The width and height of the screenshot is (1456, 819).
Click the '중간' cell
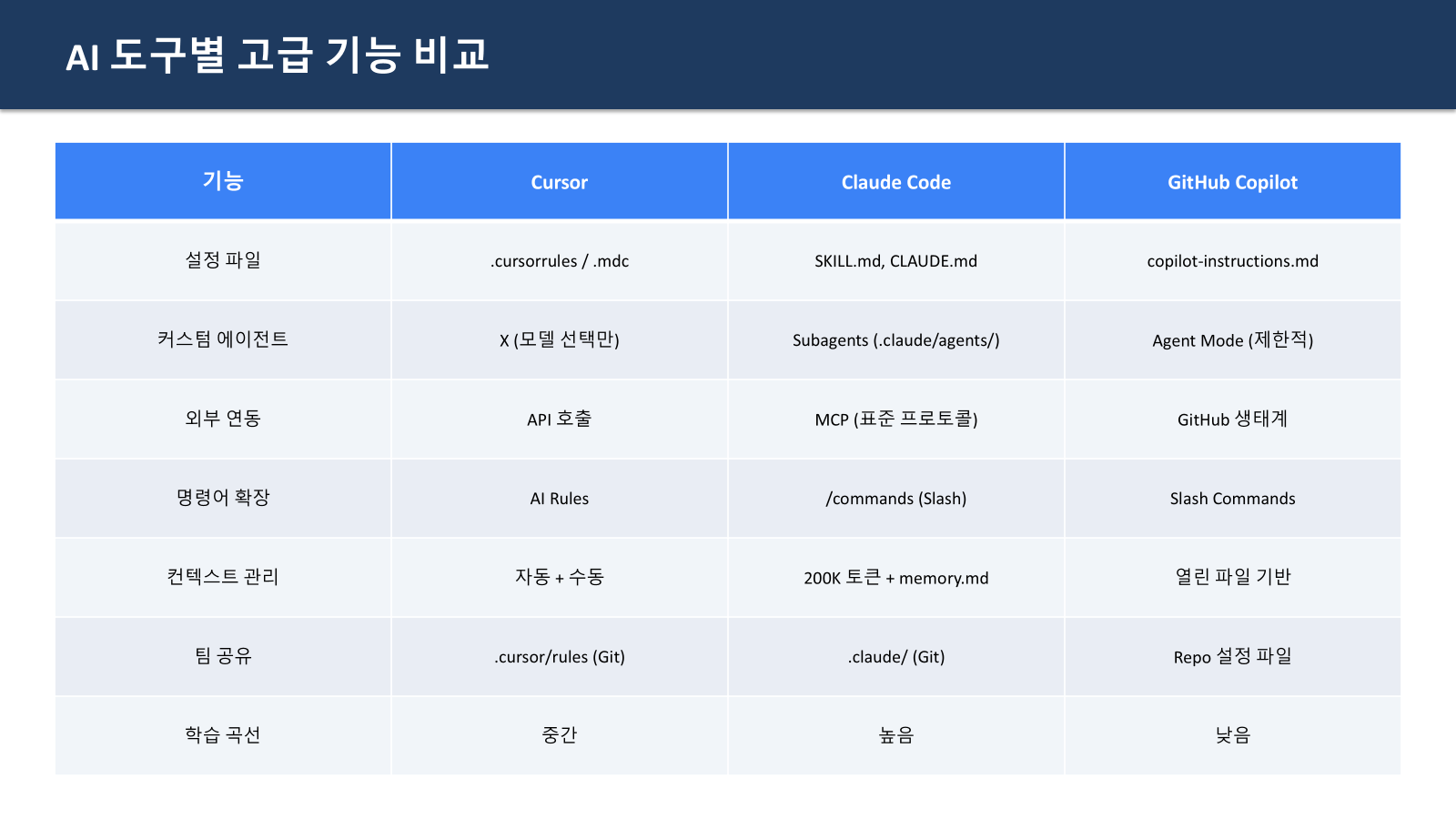tap(560, 735)
